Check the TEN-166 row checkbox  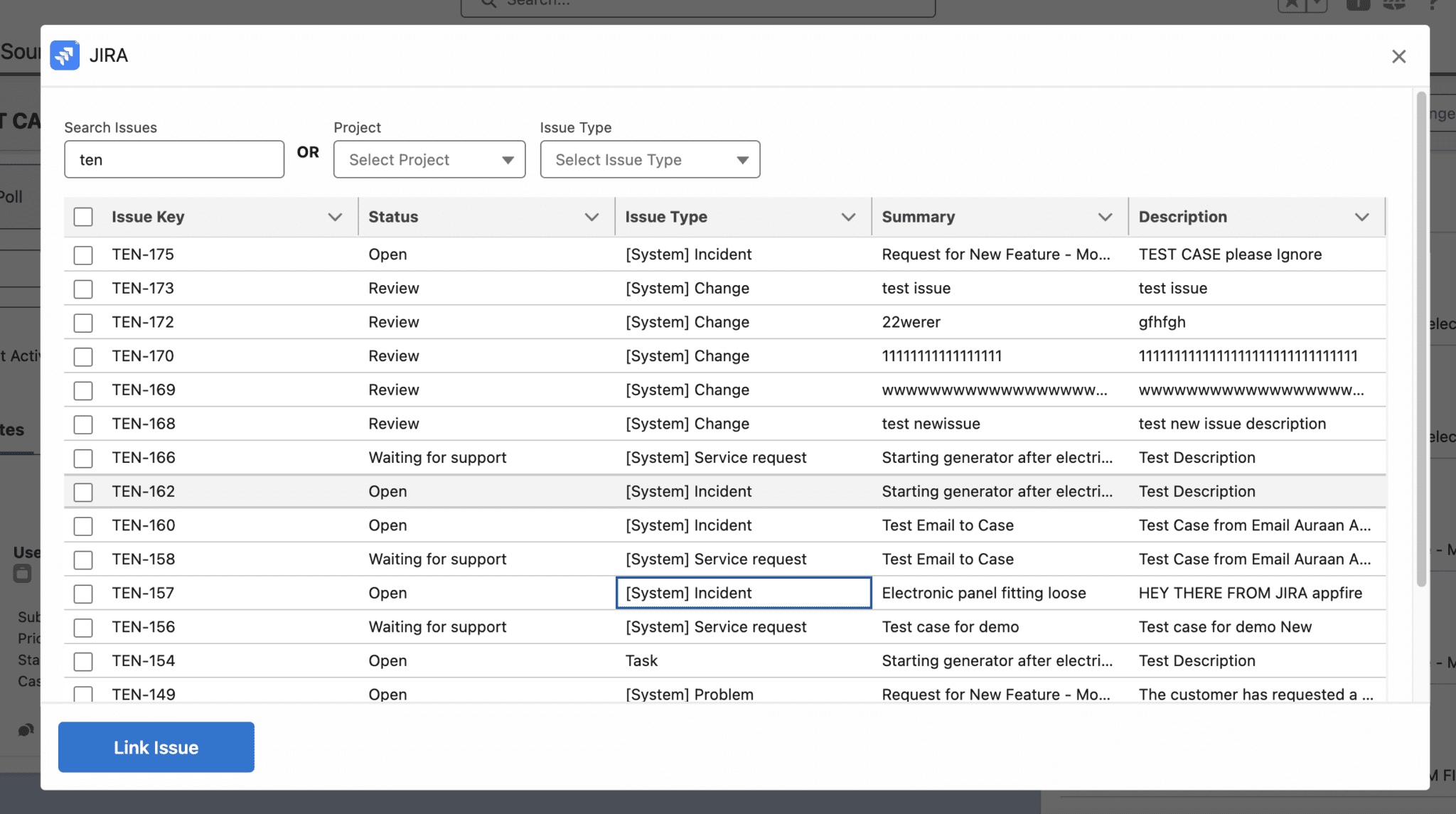click(82, 458)
